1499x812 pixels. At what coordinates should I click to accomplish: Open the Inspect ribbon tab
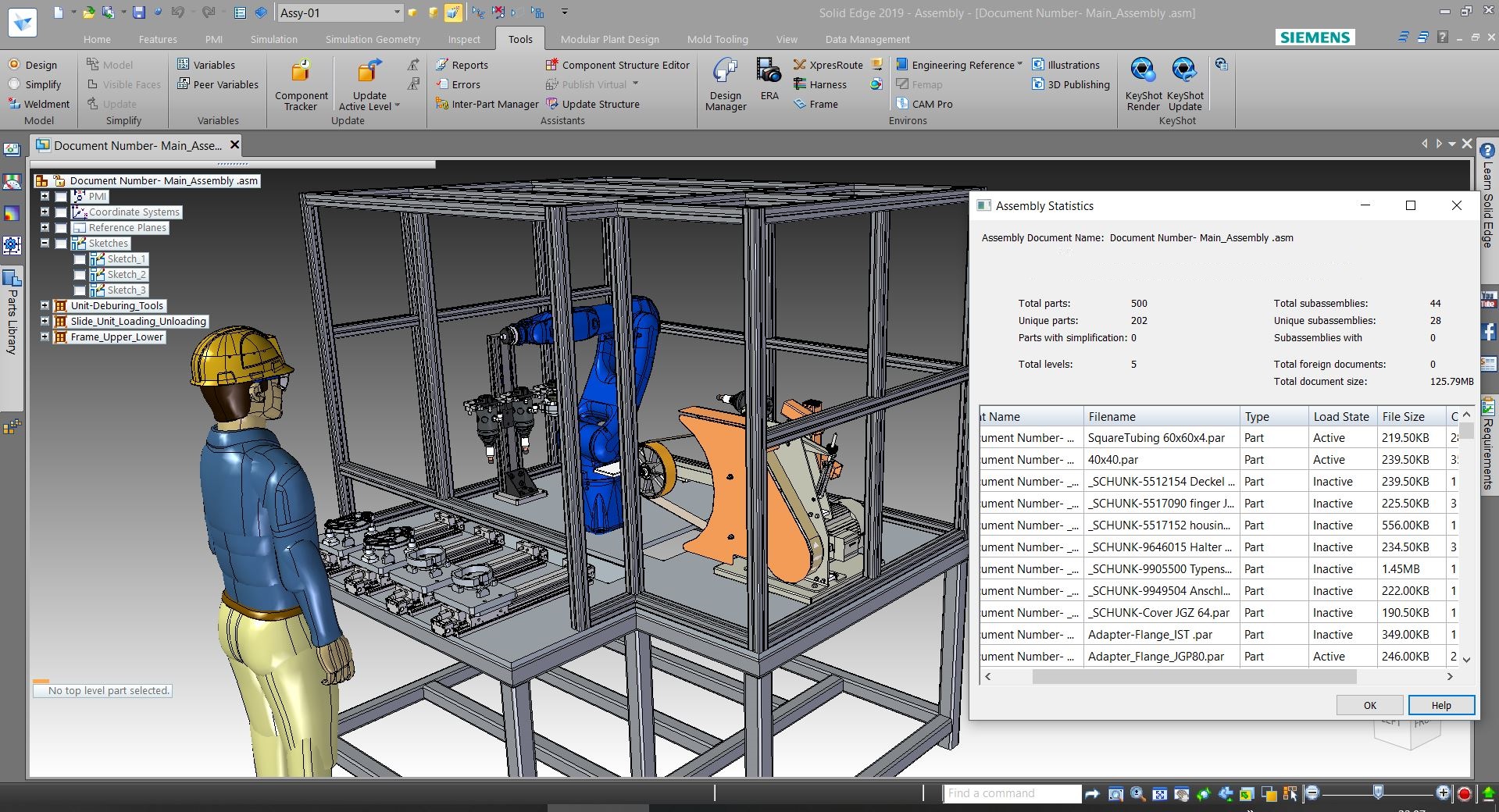[464, 39]
